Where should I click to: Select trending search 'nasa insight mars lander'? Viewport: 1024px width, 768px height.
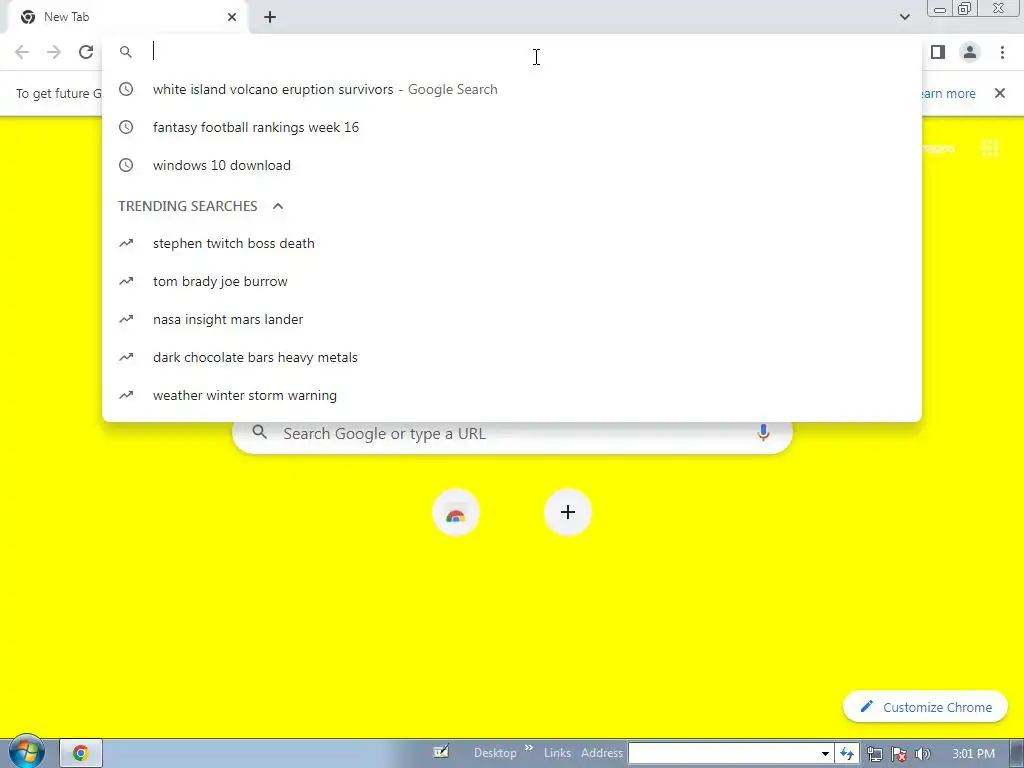[x=512, y=319]
